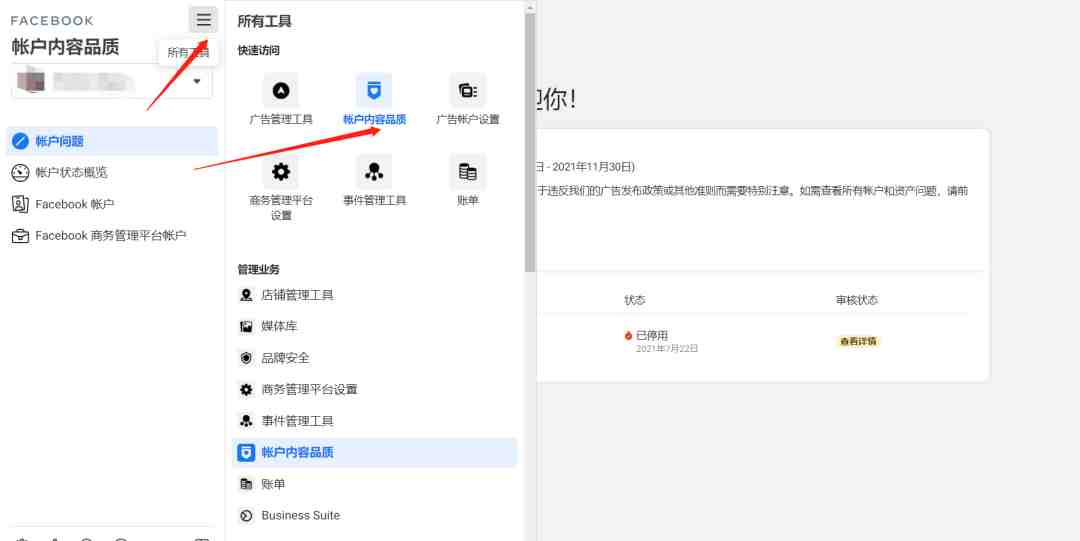Open 帐户内容品质 quick access shield icon
This screenshot has height=541, width=1080.
[374, 90]
